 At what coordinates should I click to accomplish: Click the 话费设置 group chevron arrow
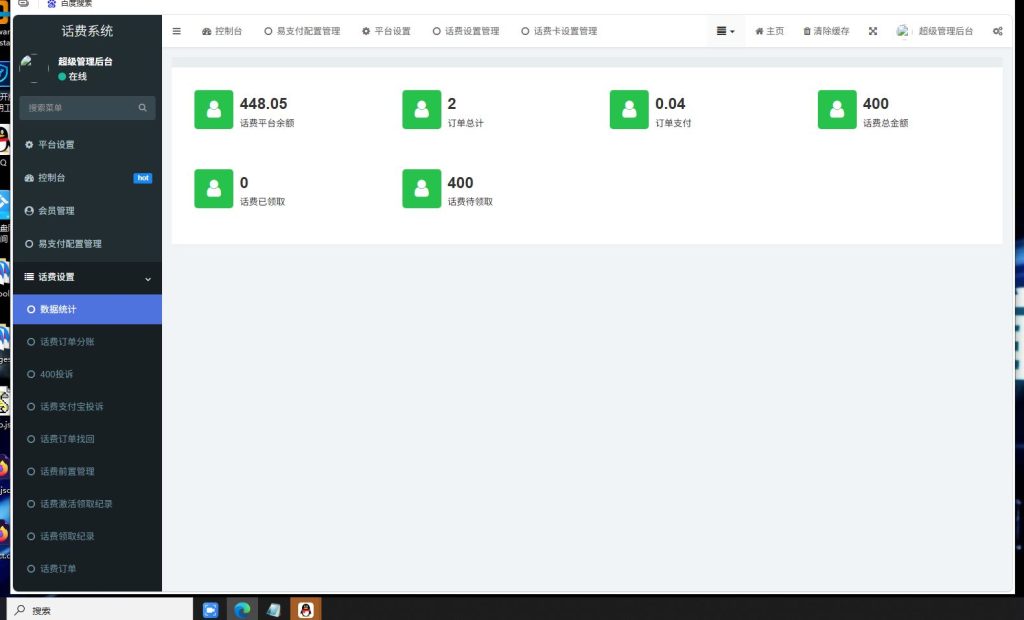click(x=148, y=279)
